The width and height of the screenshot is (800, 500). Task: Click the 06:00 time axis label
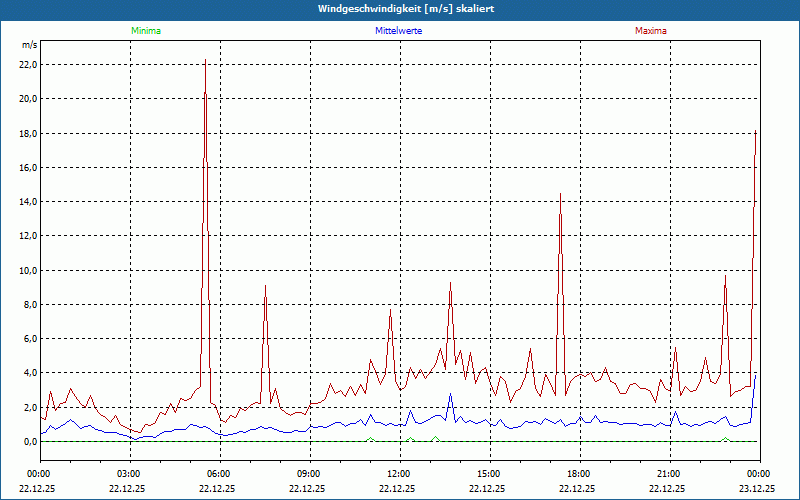tap(220, 474)
